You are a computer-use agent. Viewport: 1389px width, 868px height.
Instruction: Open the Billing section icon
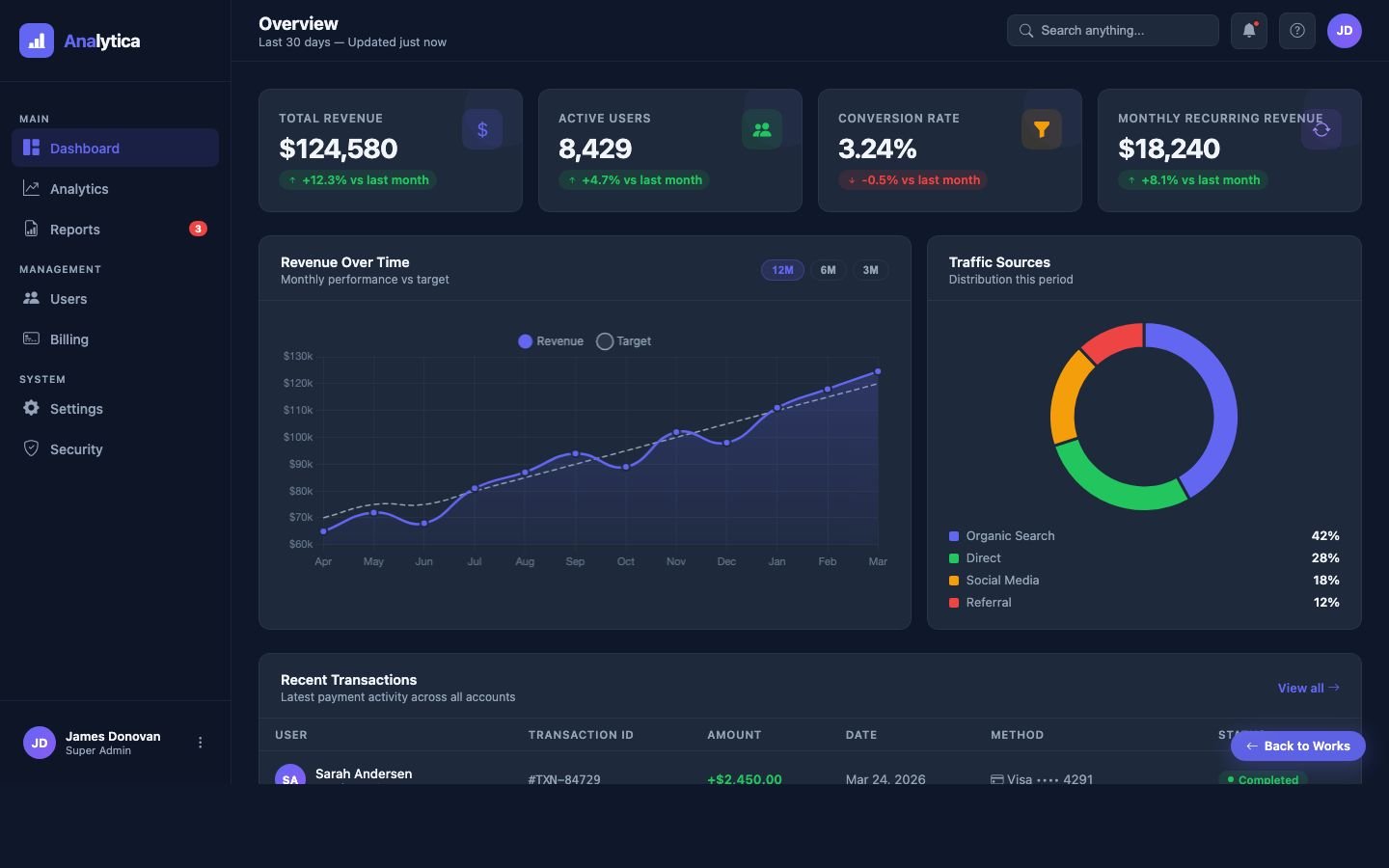30,339
